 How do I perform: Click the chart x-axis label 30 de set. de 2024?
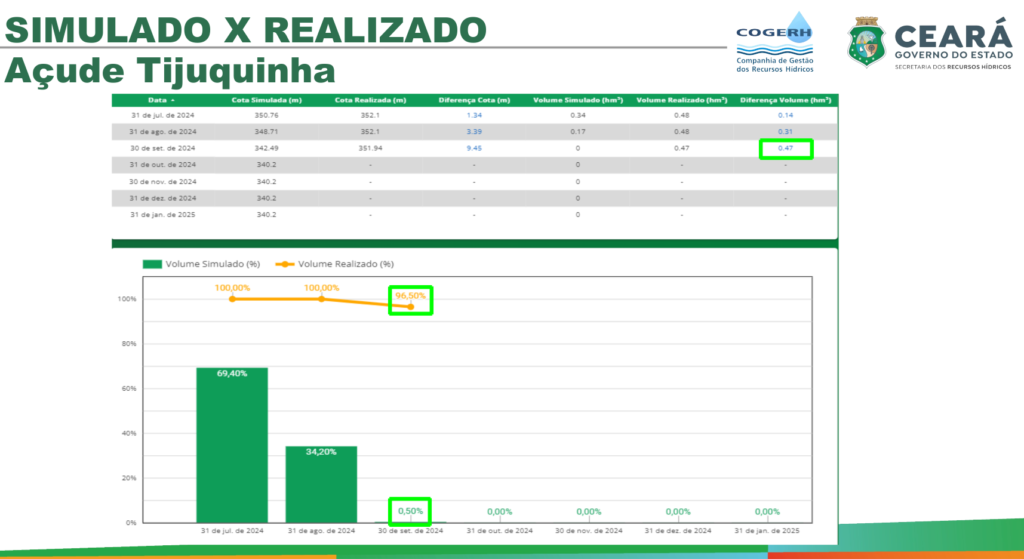coord(411,531)
